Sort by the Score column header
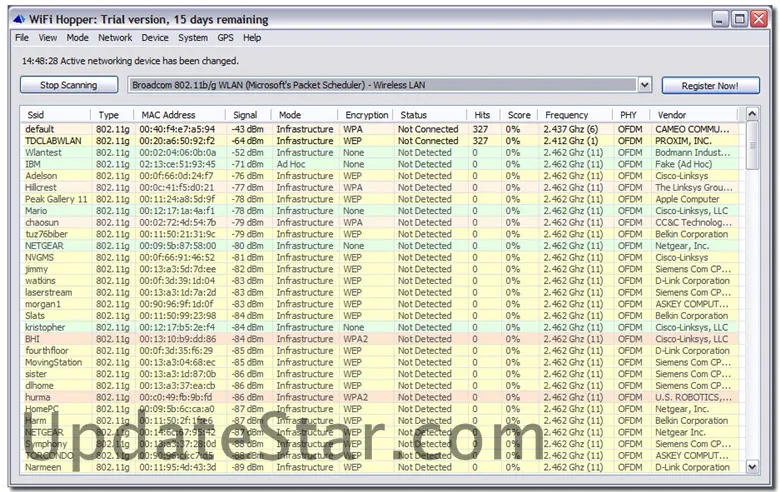Screen dimensions: 780x492 [x=518, y=115]
